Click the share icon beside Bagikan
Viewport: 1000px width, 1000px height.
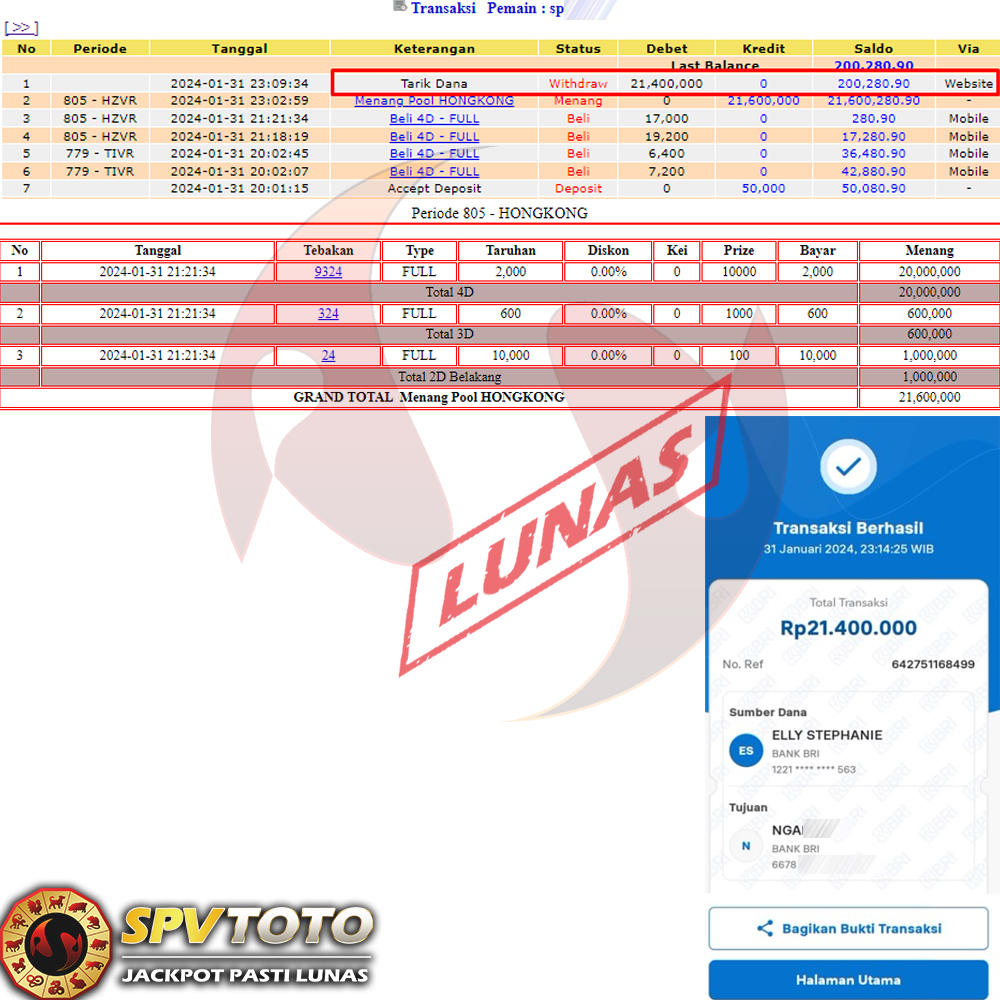point(765,929)
